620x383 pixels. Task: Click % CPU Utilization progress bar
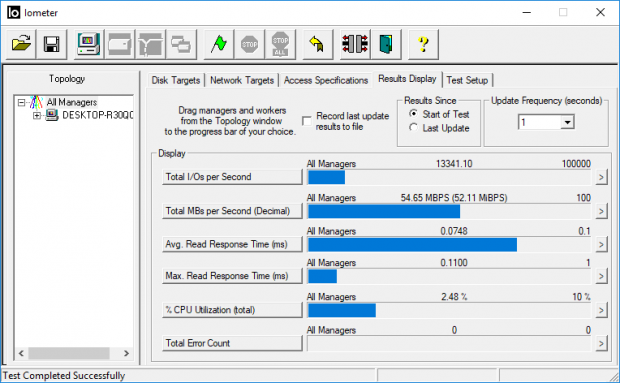coord(449,310)
